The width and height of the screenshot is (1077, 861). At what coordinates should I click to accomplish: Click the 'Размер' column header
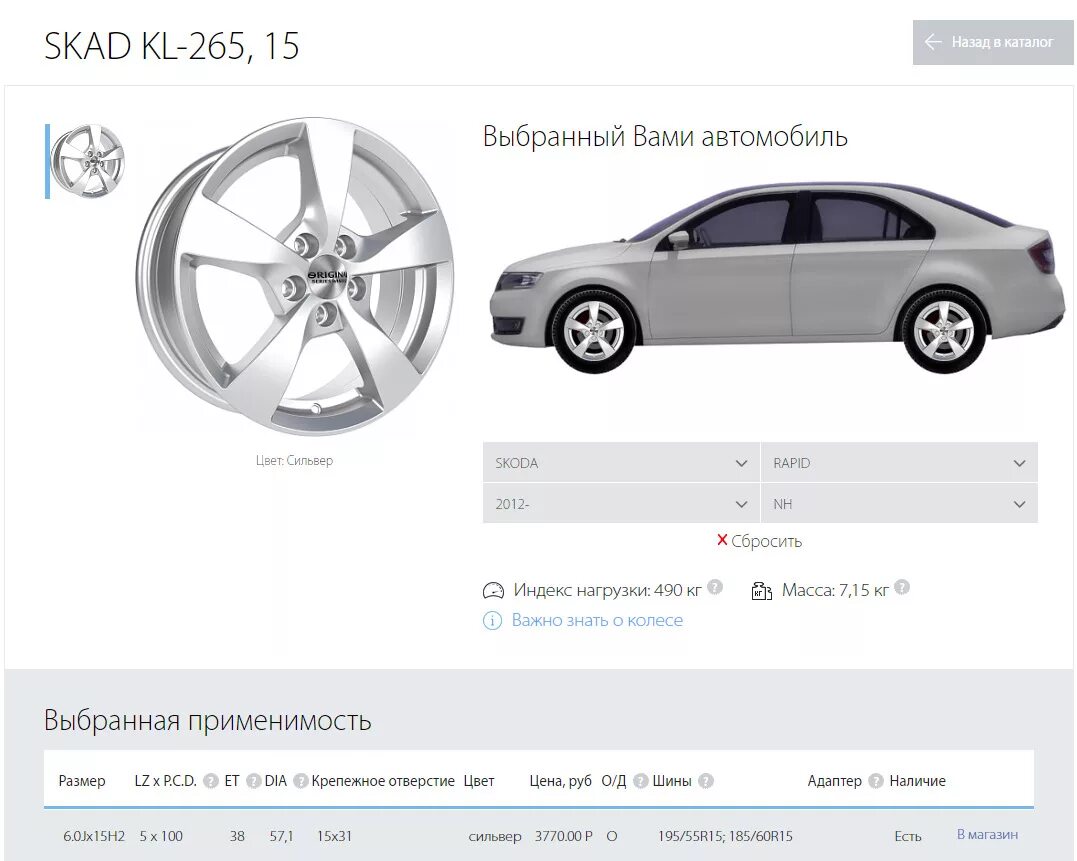point(82,781)
